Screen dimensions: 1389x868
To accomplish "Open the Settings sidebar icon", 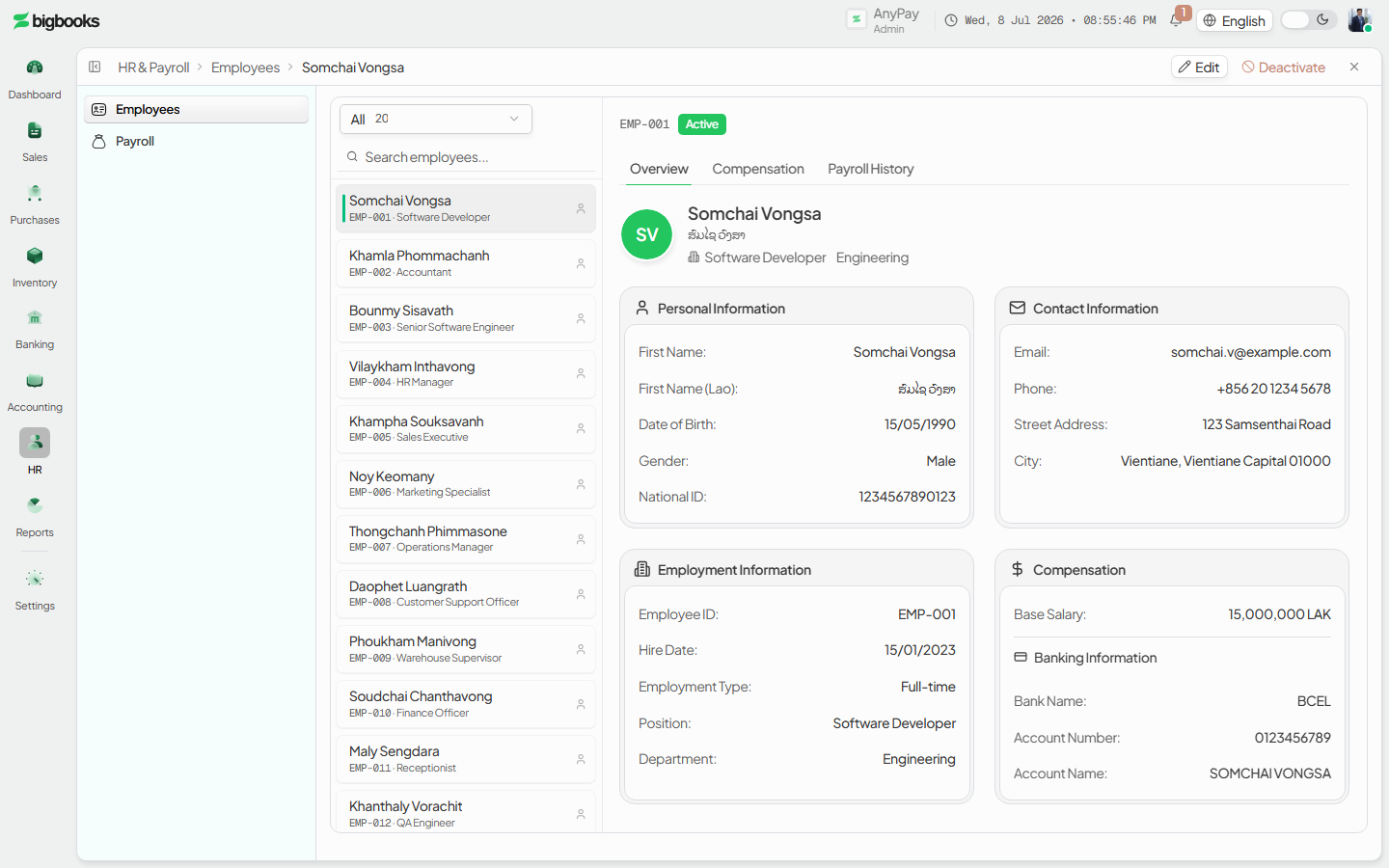I will coord(35,579).
